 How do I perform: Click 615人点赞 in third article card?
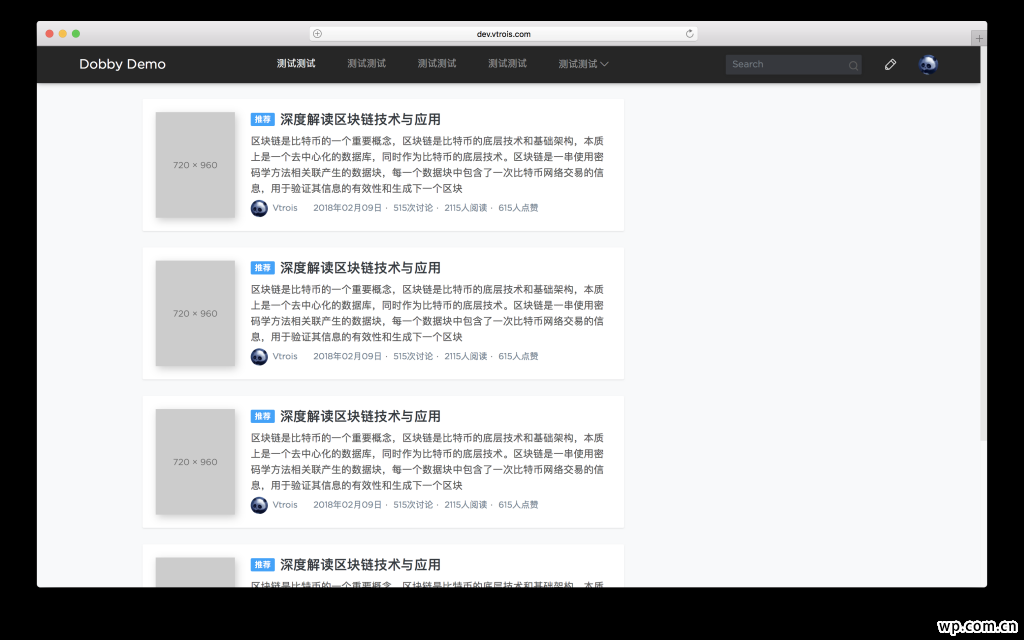pyautogui.click(x=519, y=504)
